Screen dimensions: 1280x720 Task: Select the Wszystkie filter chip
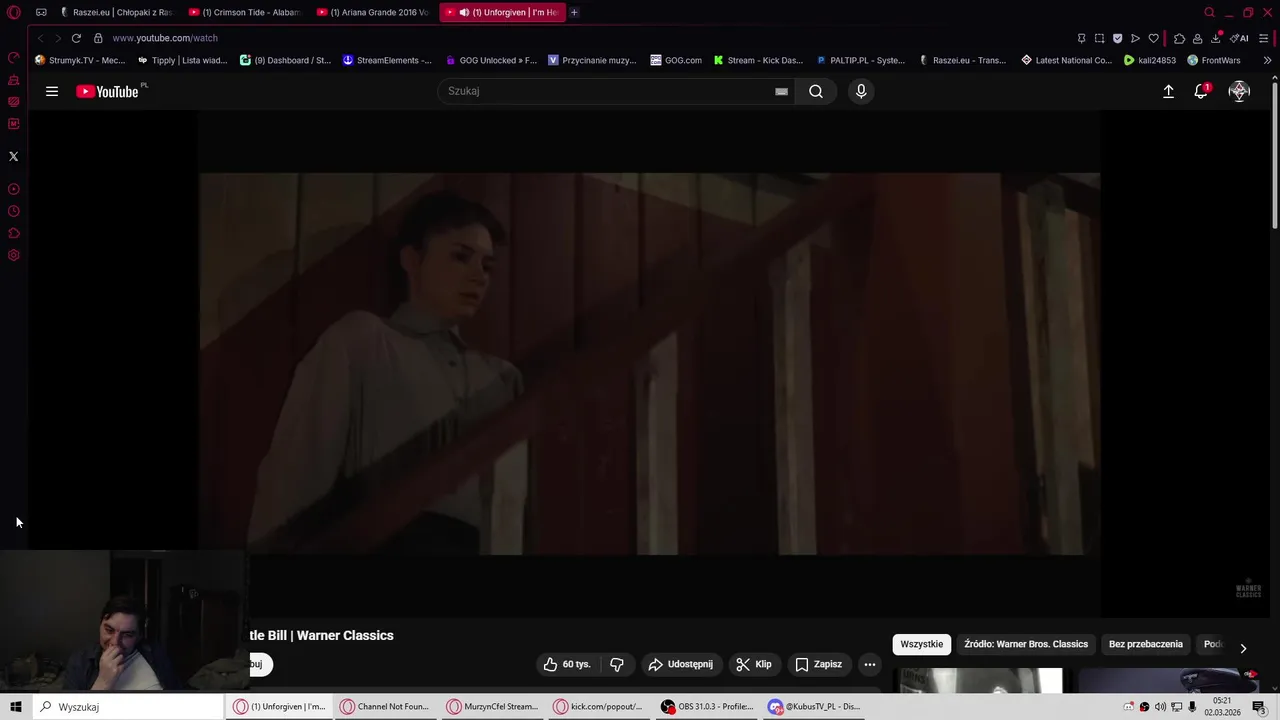pyautogui.click(x=921, y=644)
